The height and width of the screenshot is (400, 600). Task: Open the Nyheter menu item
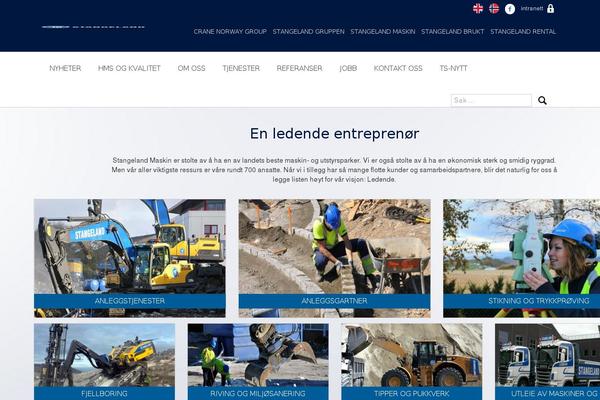(x=65, y=68)
